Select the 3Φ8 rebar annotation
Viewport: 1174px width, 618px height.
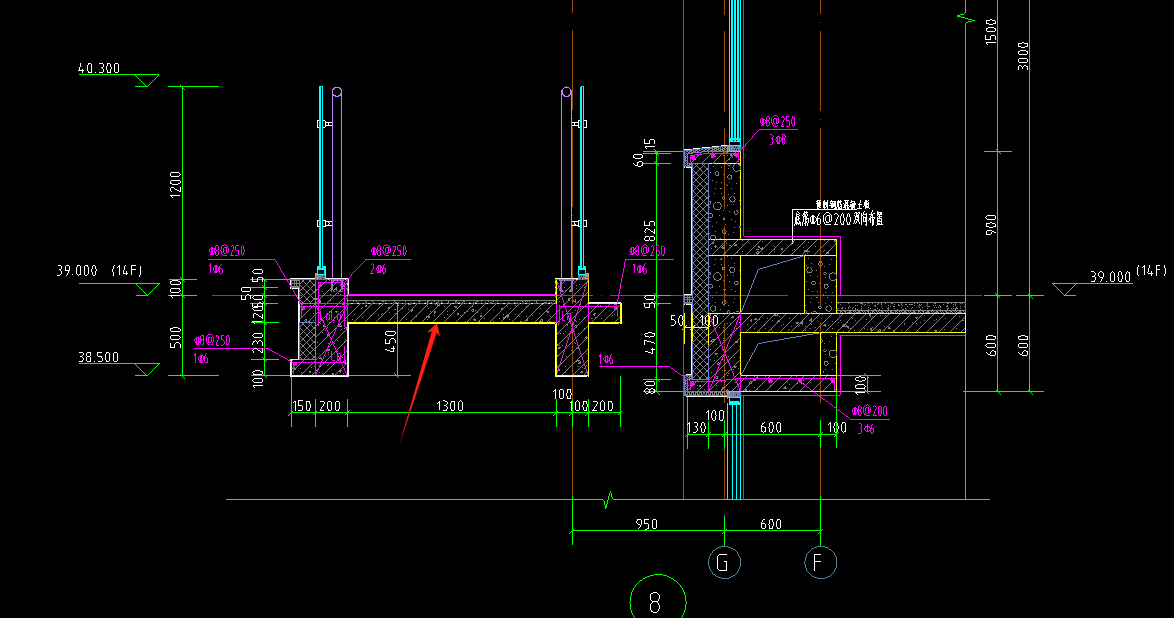[777, 139]
